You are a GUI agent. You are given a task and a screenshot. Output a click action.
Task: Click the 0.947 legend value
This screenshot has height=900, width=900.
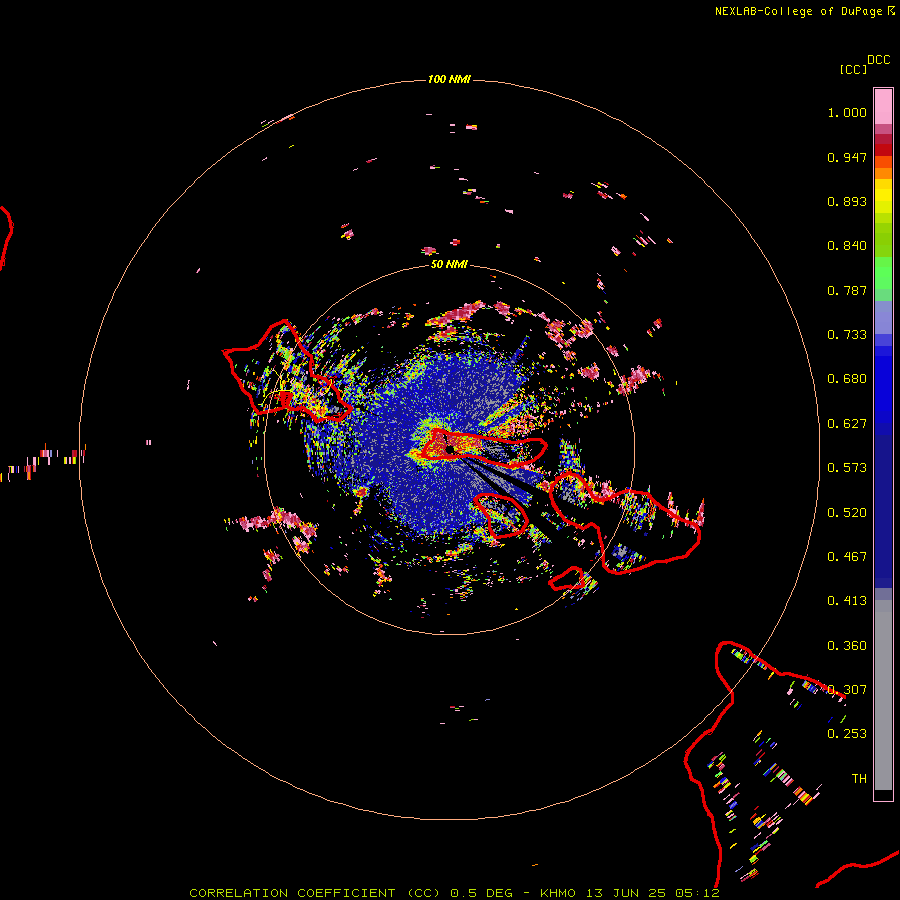point(847,157)
